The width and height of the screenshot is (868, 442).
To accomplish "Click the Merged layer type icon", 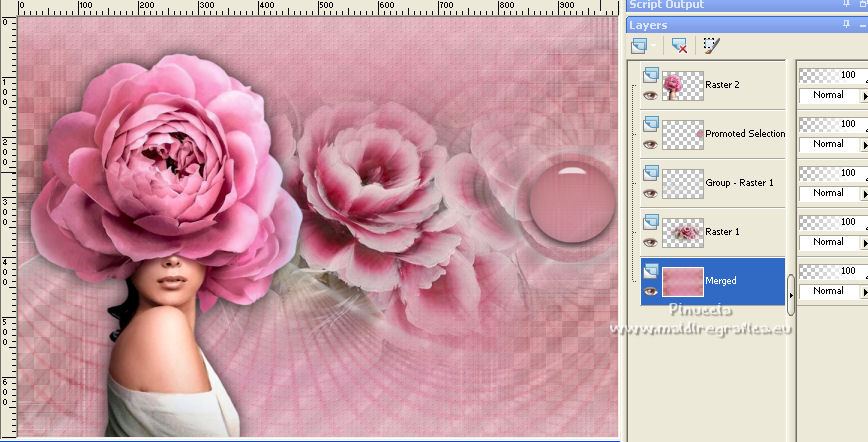I will point(651,270).
